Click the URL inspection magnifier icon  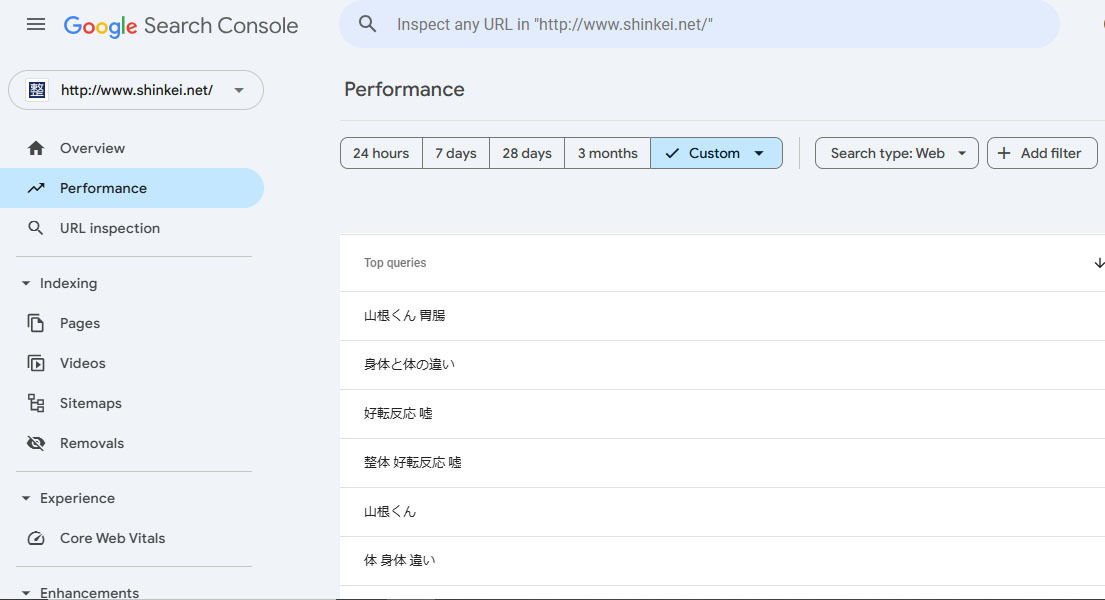[x=35, y=228]
